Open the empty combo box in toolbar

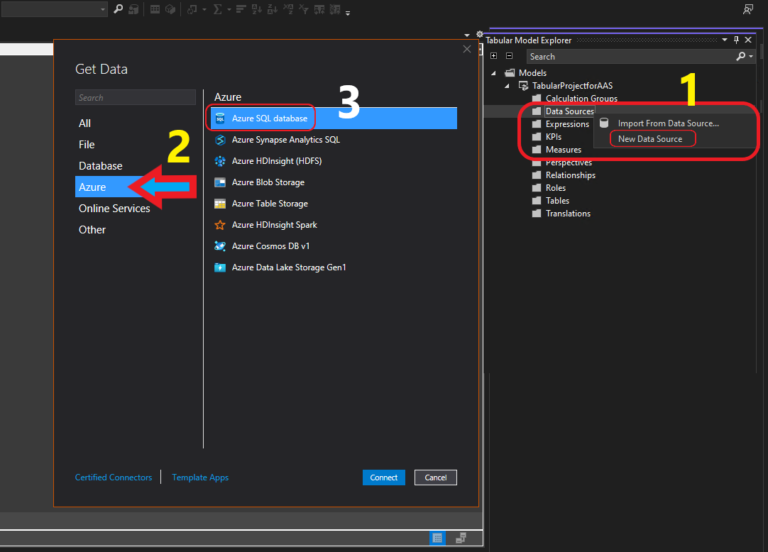(54, 9)
